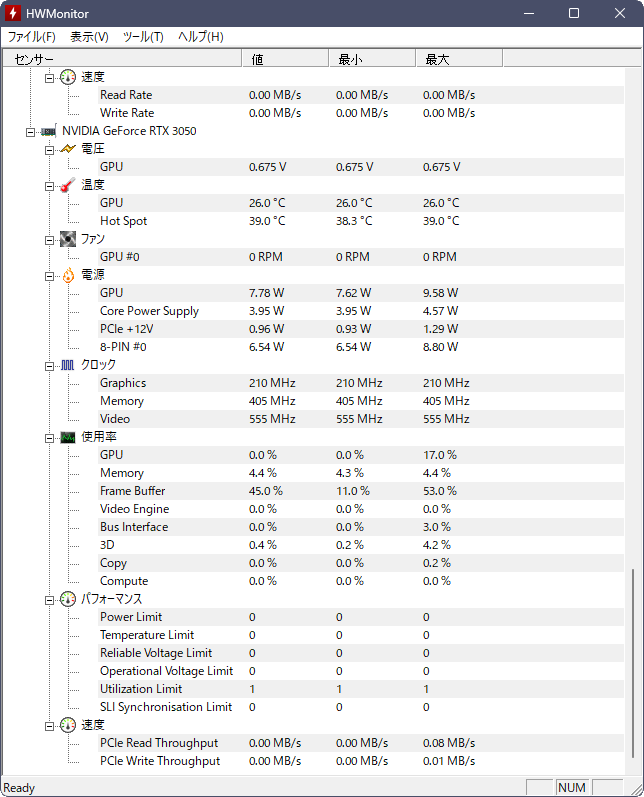Click the clock waveform icon beside クロック

68,365
